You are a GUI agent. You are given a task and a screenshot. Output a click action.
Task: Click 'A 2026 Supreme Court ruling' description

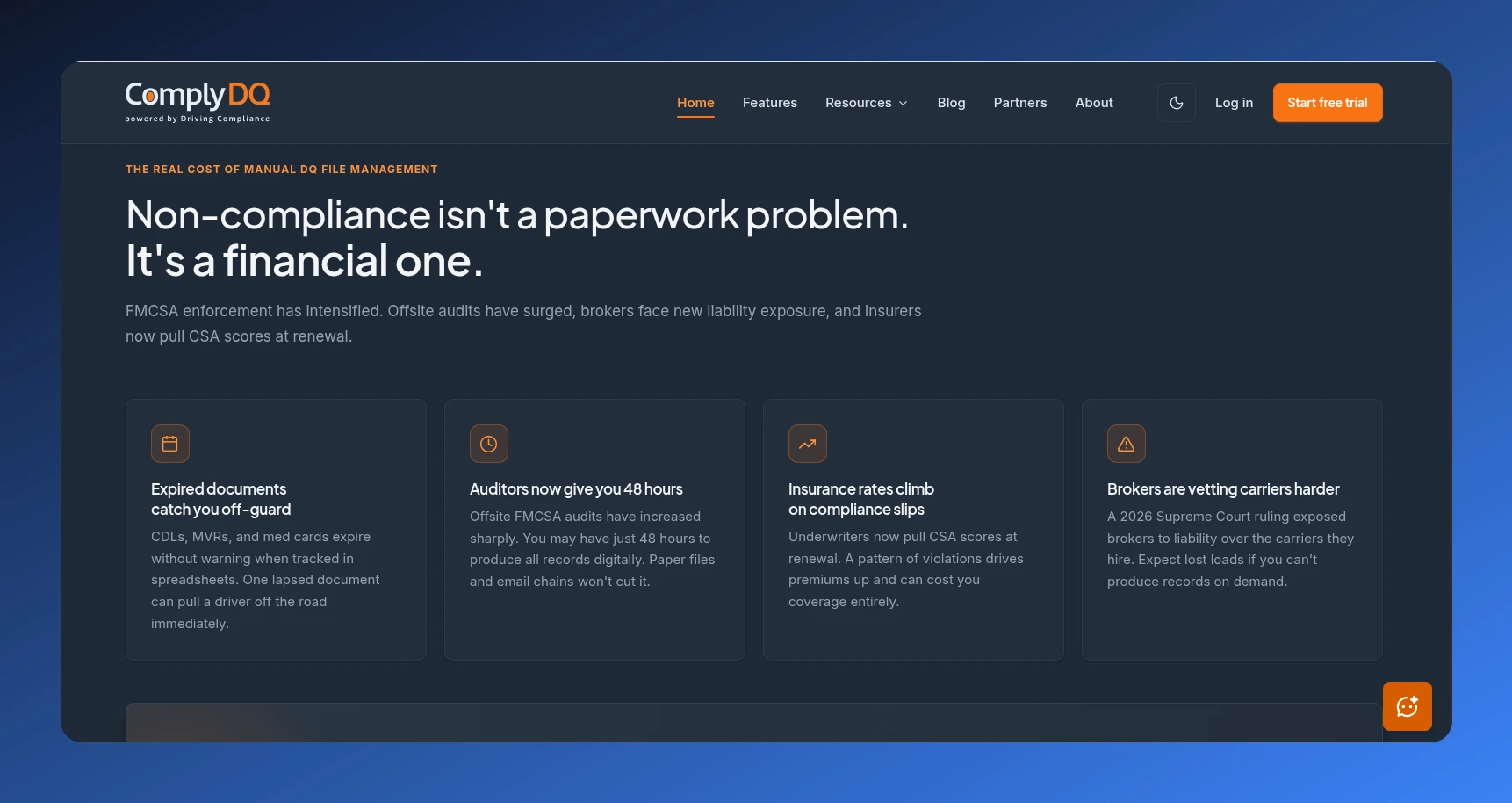(1230, 549)
